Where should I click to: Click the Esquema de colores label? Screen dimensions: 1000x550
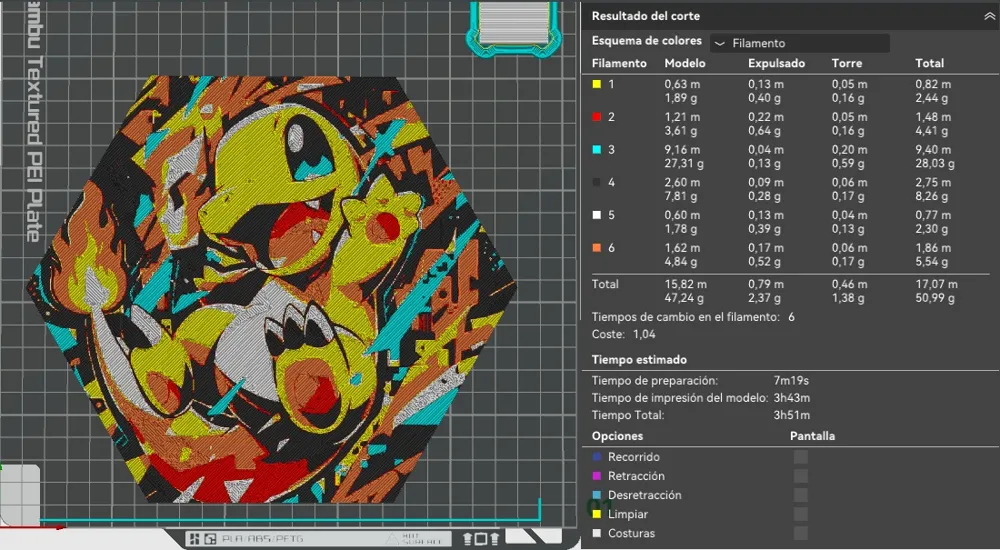coord(647,41)
